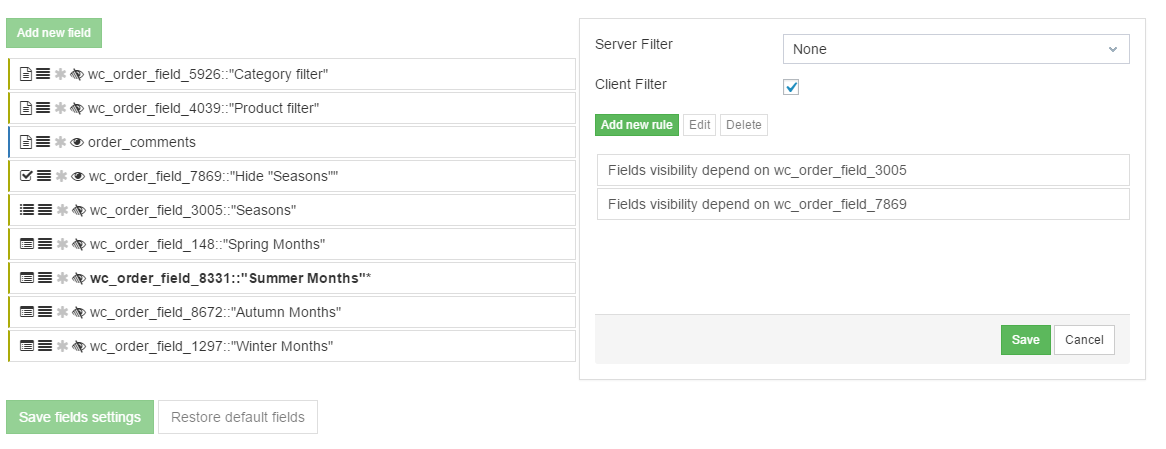The image size is (1166, 449).
Task: Click the required asterisk icon on order_comments row
Action: [60, 142]
